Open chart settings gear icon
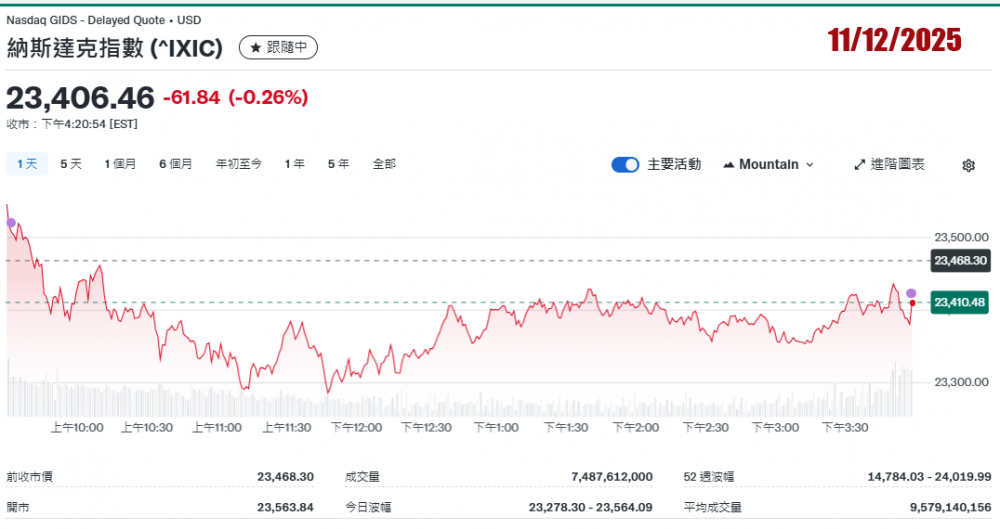The height and width of the screenshot is (529, 1000). point(968,165)
